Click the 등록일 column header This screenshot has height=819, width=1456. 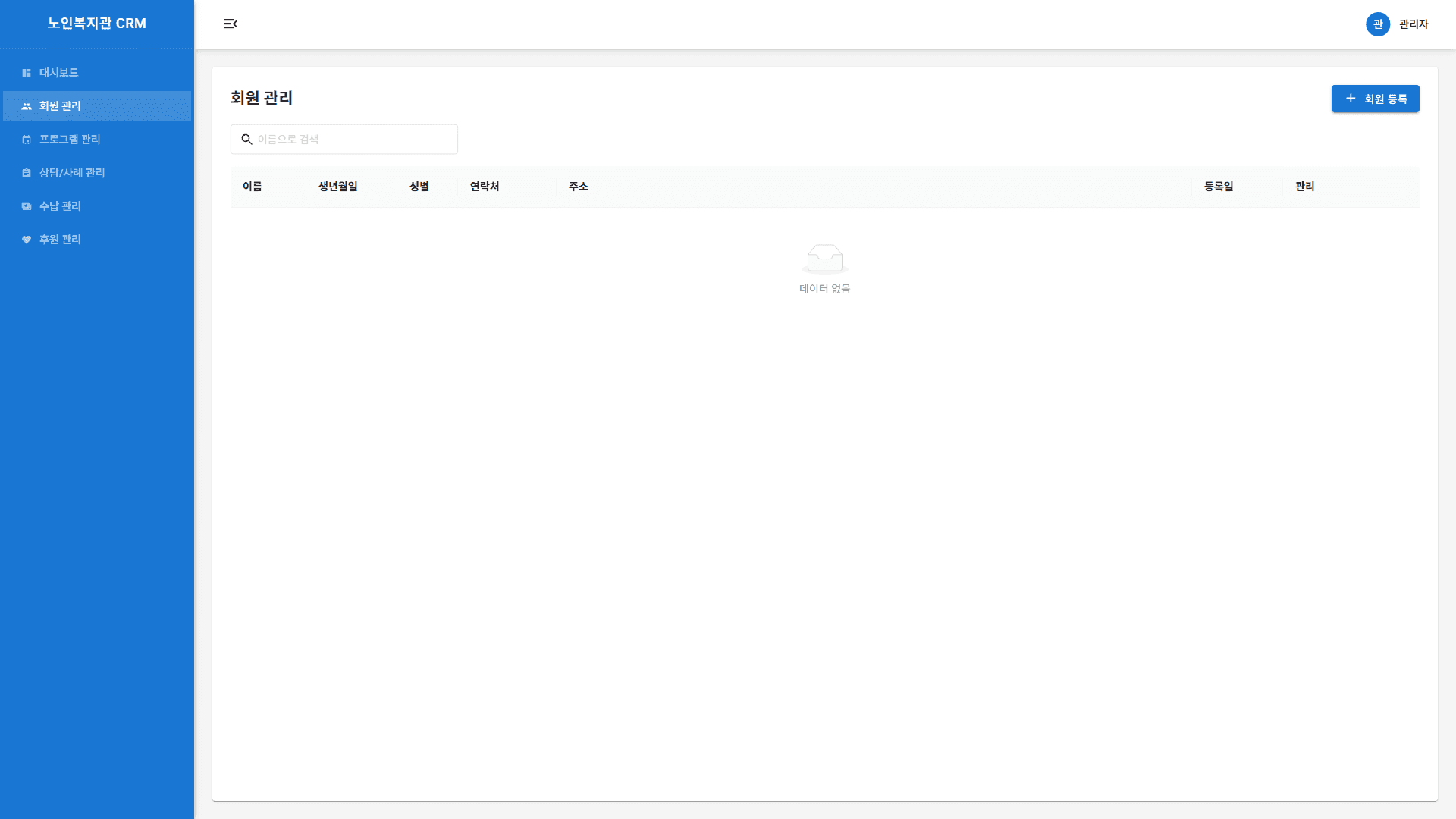point(1219,187)
